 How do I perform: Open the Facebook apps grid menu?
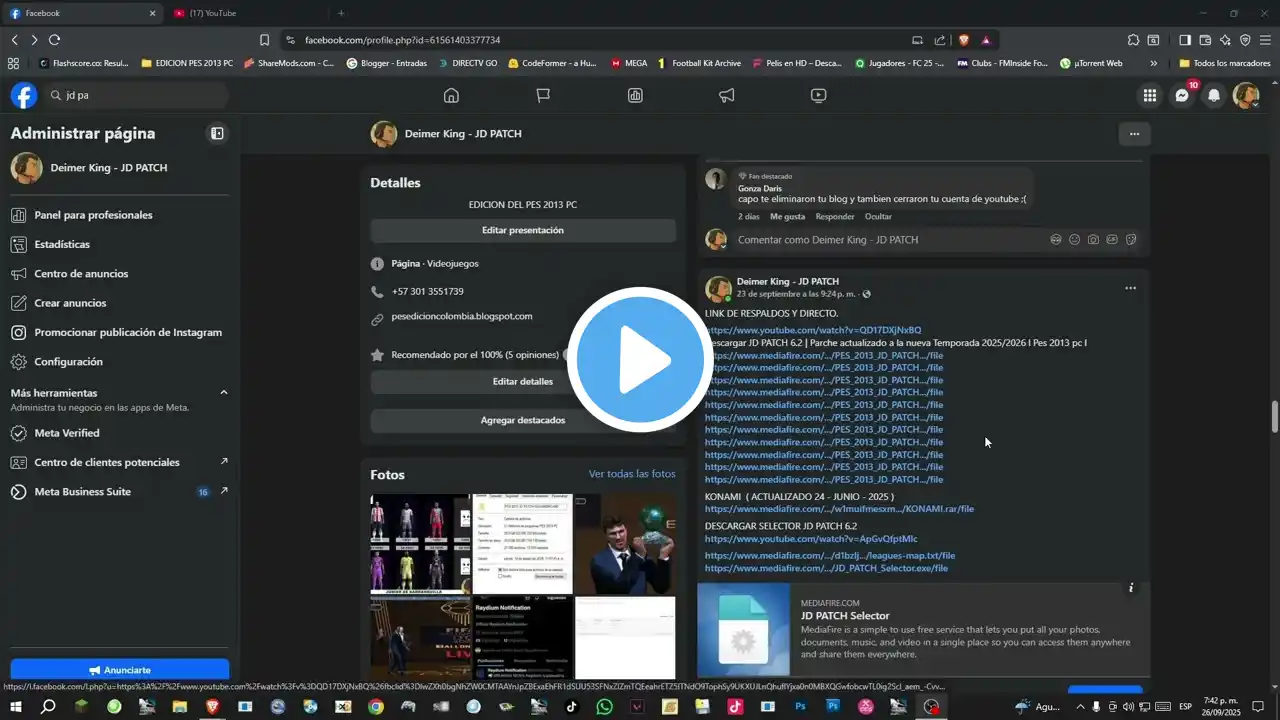coord(1150,95)
